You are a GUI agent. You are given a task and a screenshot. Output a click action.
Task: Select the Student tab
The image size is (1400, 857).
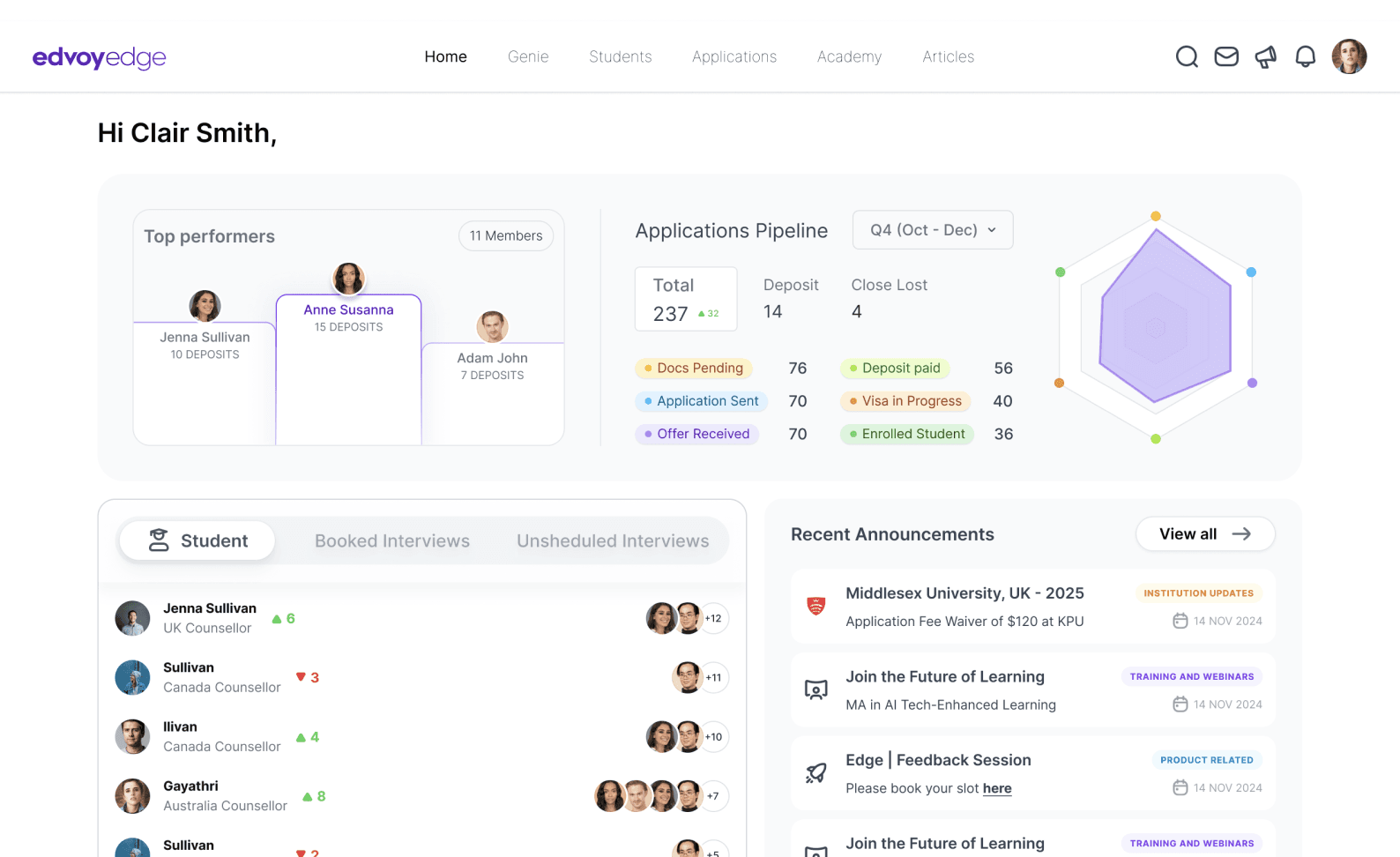click(x=197, y=540)
